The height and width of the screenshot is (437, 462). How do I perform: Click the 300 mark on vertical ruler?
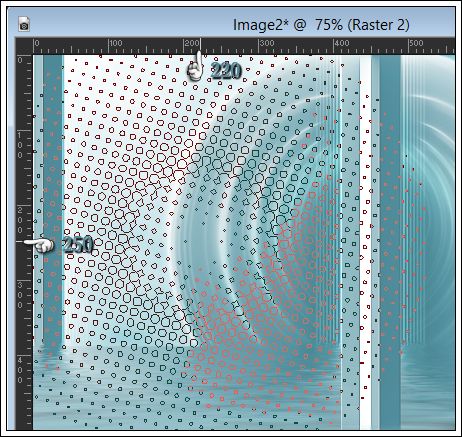click(x=20, y=295)
